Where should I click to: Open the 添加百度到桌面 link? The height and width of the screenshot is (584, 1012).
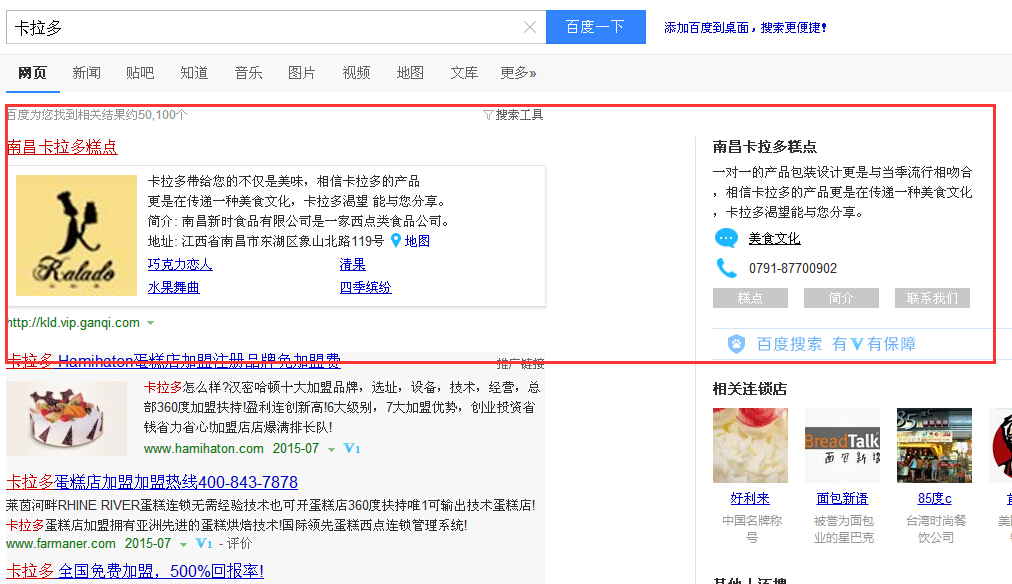[x=745, y=28]
